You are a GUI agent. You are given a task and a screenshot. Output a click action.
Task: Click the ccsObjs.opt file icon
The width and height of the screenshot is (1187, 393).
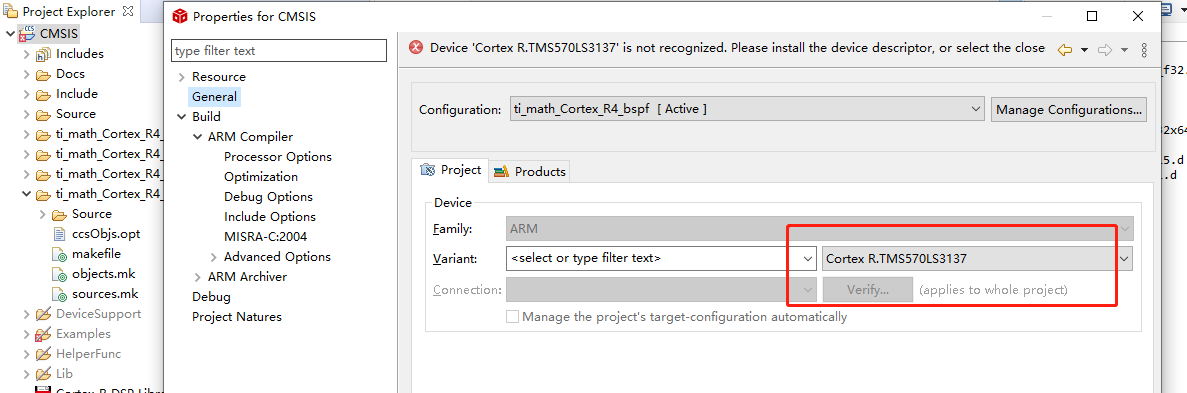point(59,234)
